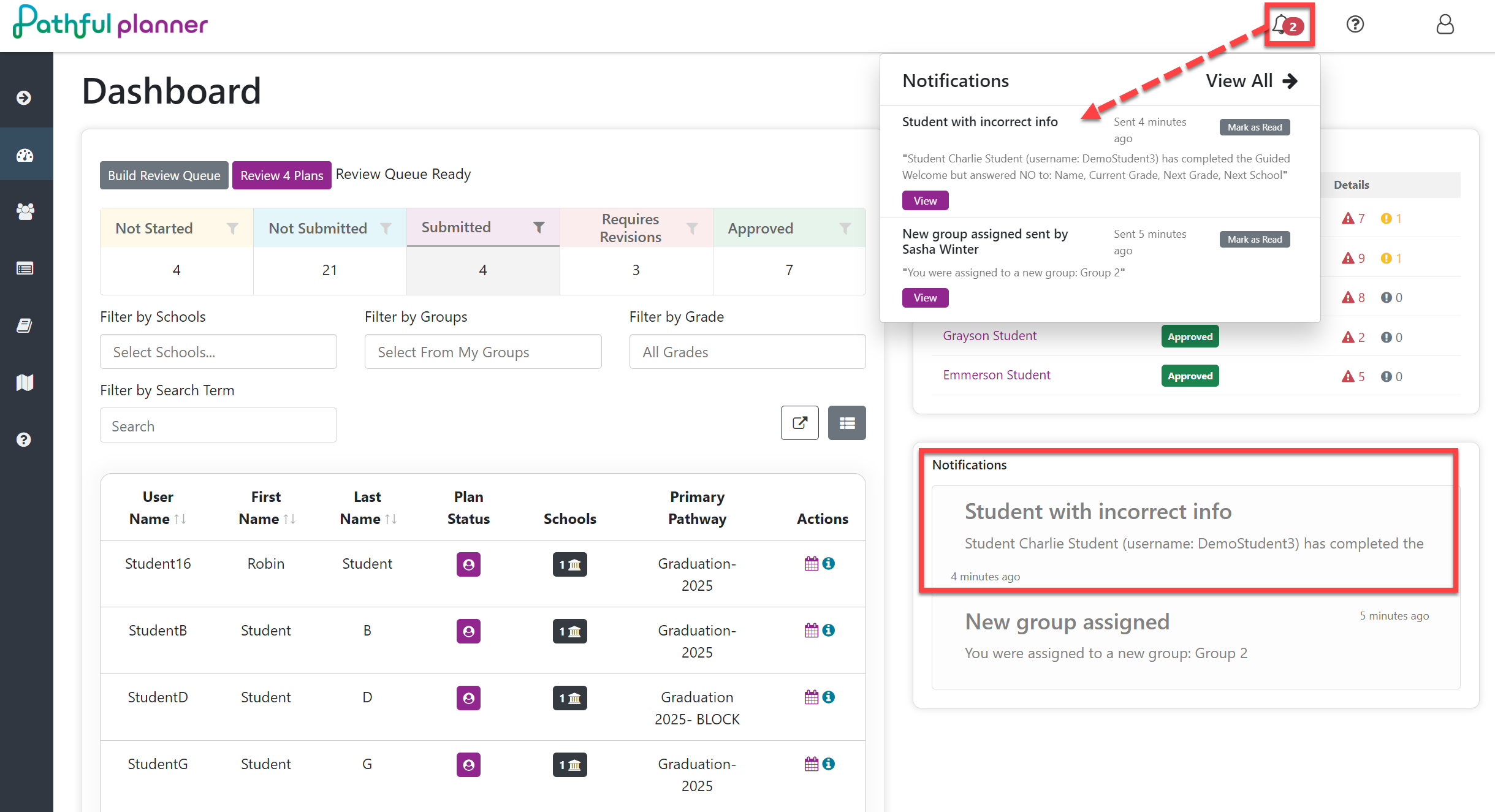View the 'New group assigned' popup notification
The width and height of the screenshot is (1495, 812).
tap(925, 297)
